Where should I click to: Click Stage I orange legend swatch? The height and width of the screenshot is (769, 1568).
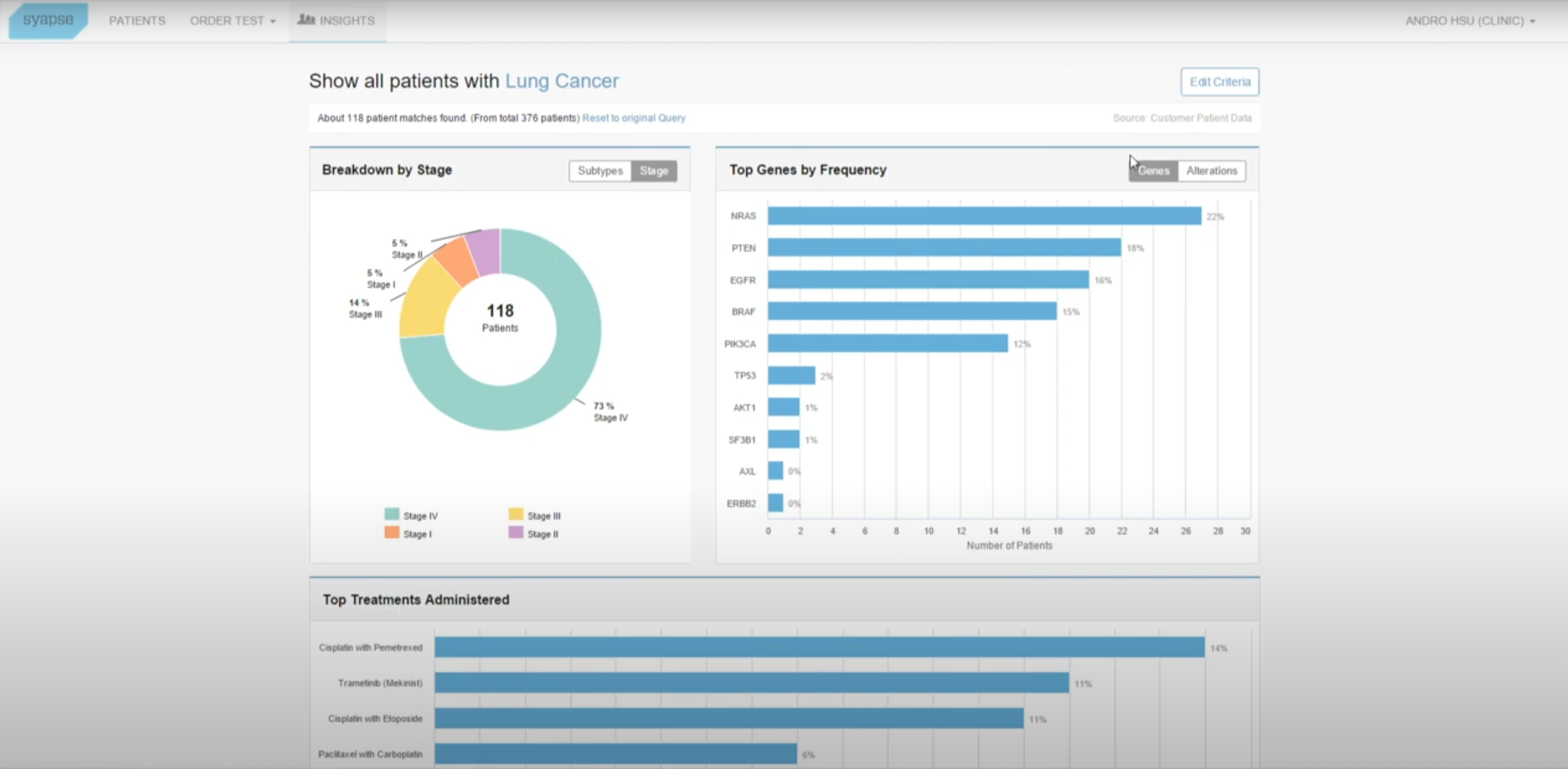(x=392, y=533)
